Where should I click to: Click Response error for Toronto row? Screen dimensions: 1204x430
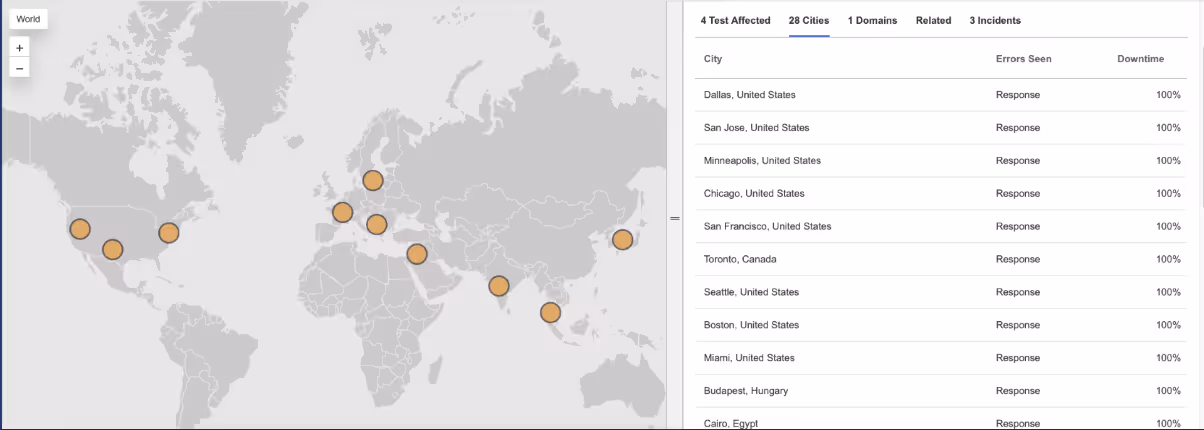(1017, 259)
